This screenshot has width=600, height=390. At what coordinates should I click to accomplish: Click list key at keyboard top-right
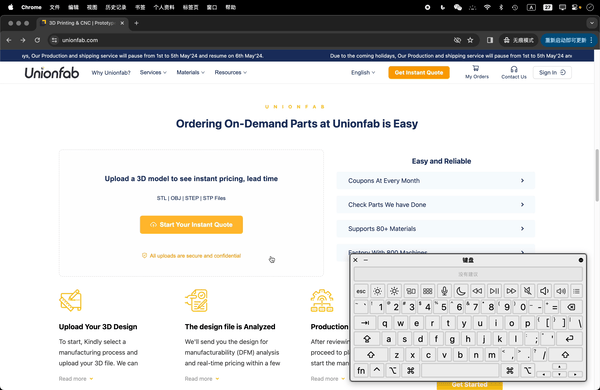pos(576,291)
